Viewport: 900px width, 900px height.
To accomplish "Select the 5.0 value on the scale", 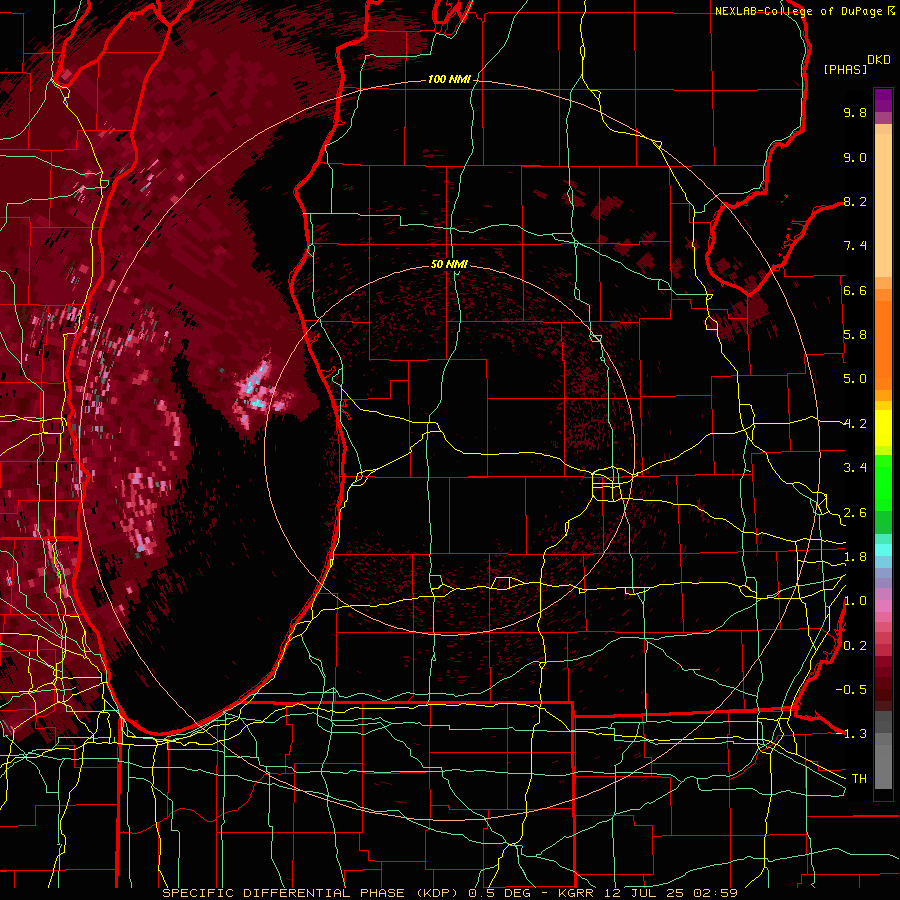I will [855, 379].
